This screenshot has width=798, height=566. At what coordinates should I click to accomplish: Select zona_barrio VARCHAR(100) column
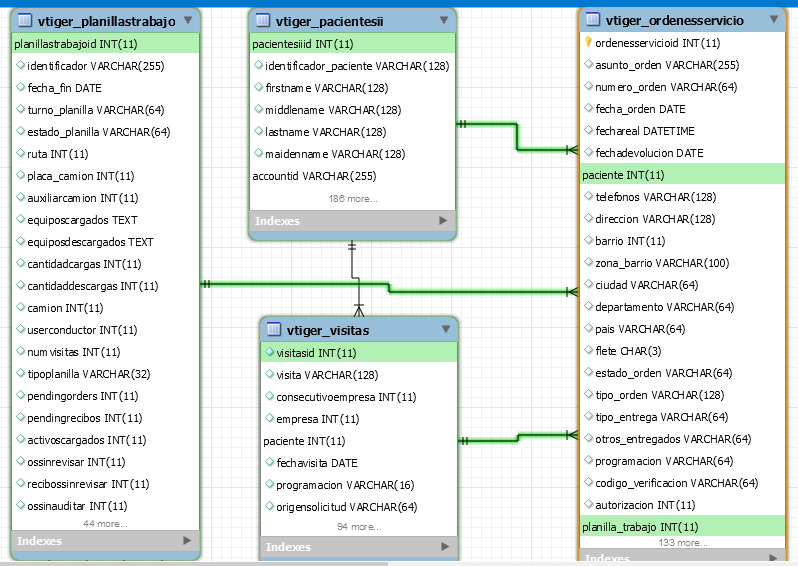click(x=682, y=263)
